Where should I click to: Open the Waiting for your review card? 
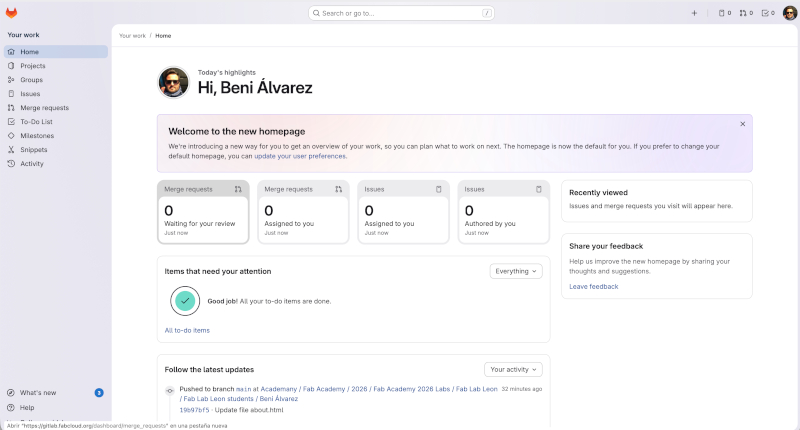[x=203, y=212]
